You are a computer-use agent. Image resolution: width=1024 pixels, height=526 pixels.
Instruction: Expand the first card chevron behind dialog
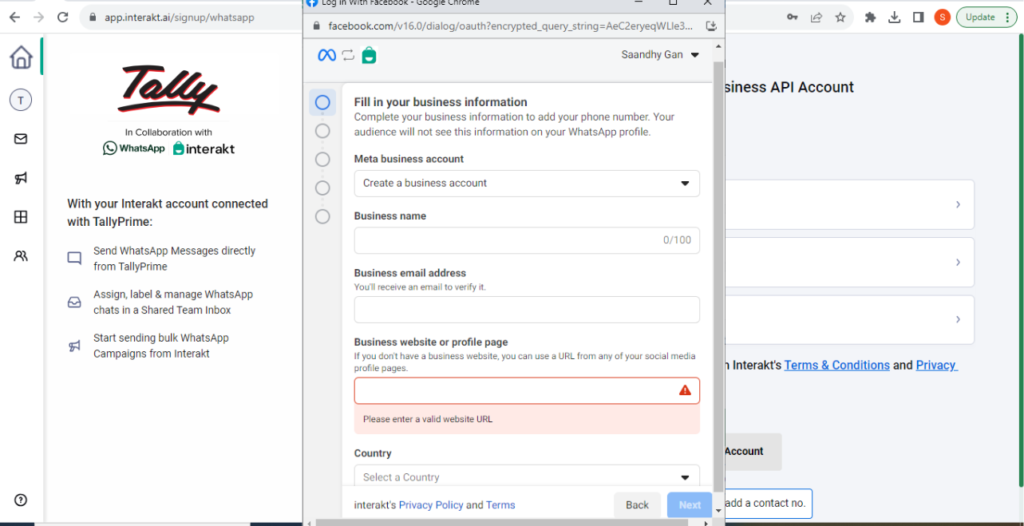coord(958,205)
